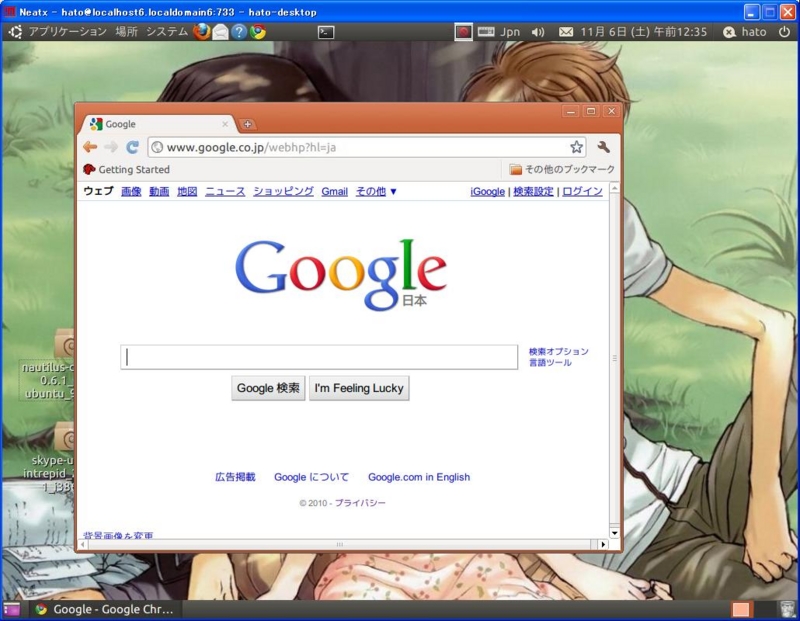Click the Google について link

click(311, 477)
